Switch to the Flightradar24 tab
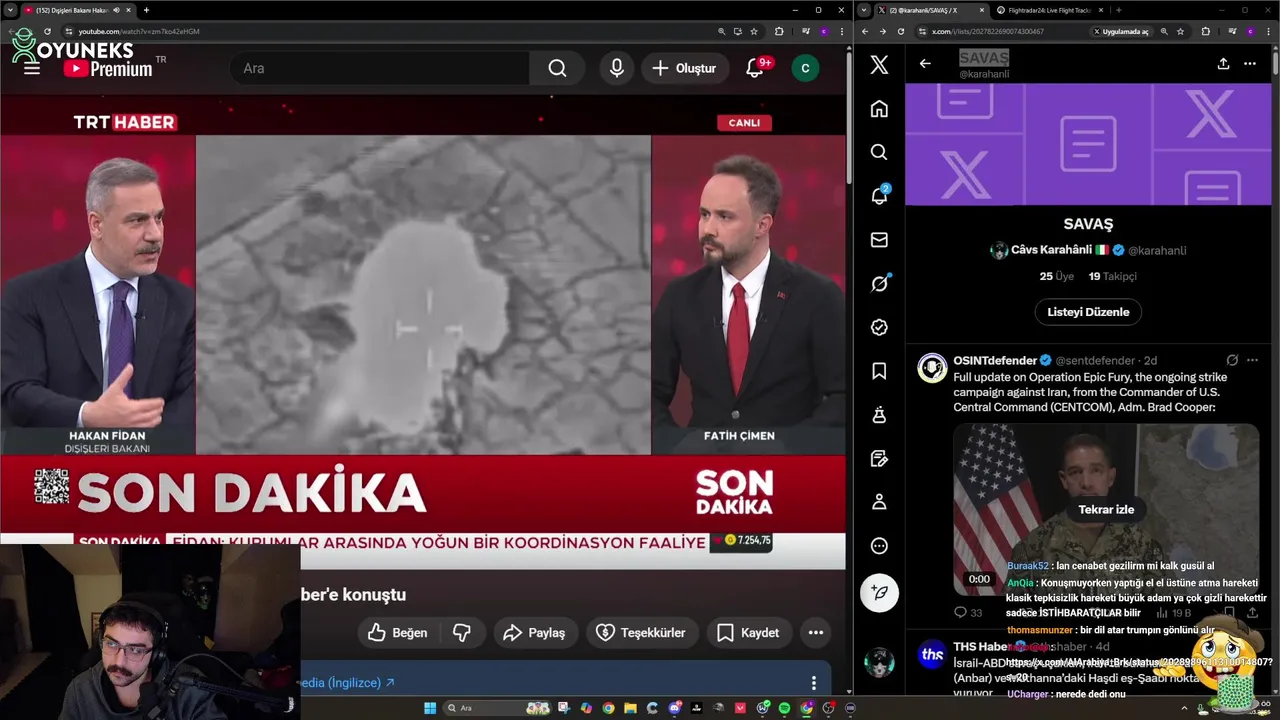This screenshot has height=720, width=1280. click(x=1048, y=10)
